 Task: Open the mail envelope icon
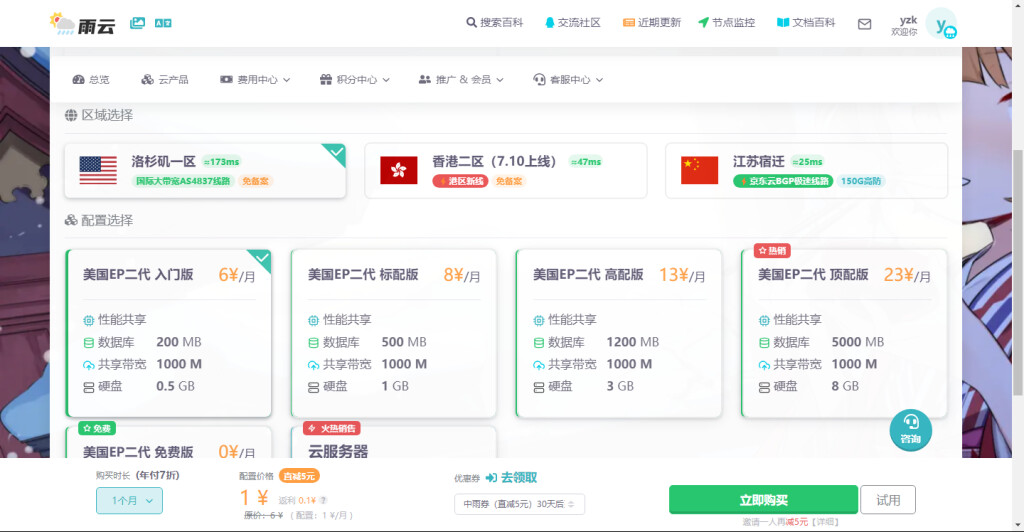(864, 24)
